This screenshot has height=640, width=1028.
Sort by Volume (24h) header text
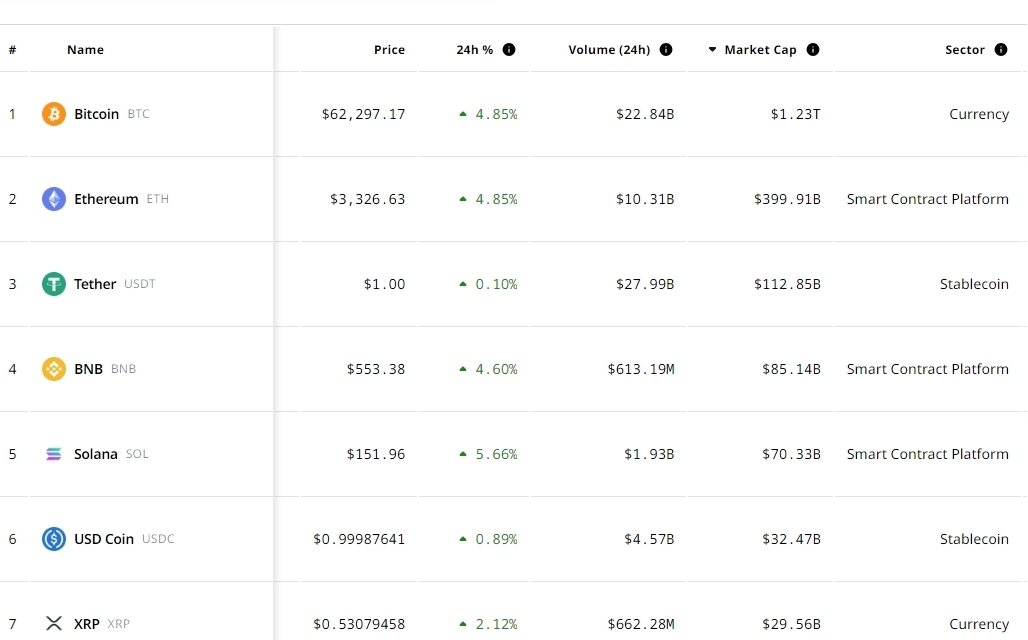click(x=609, y=50)
